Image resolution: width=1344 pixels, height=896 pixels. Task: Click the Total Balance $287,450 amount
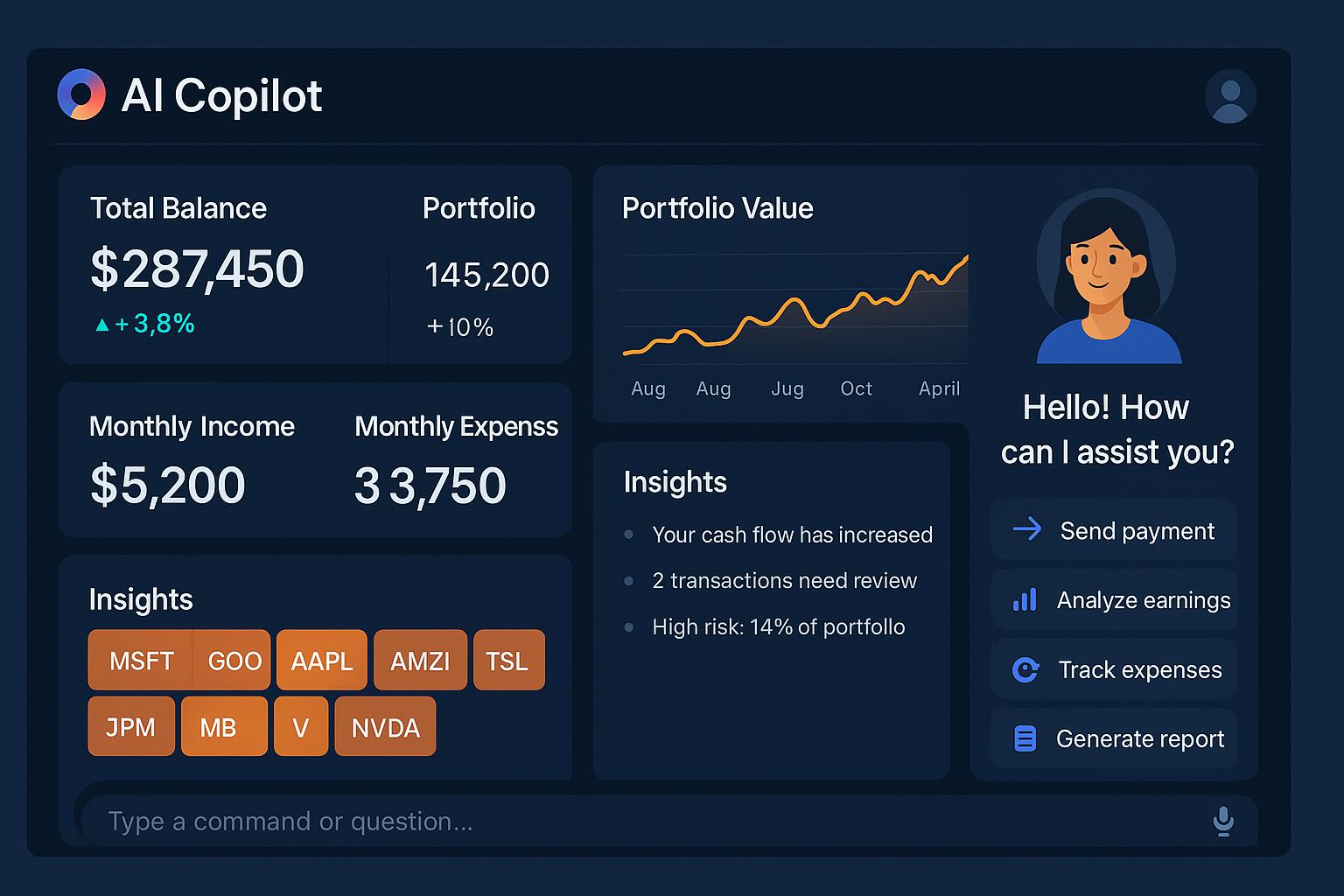pos(197,269)
